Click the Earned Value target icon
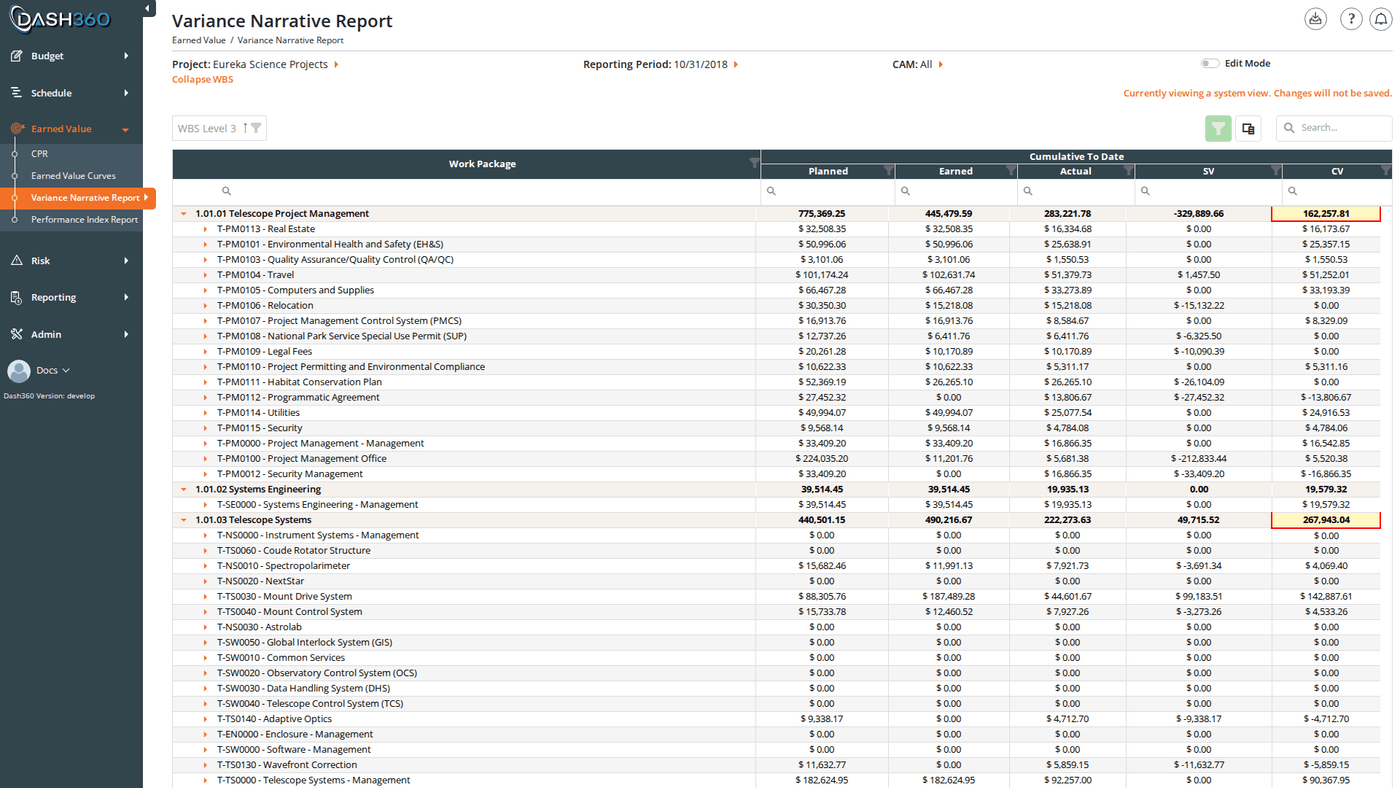Image resolution: width=1400 pixels, height=788 pixels. (17, 129)
